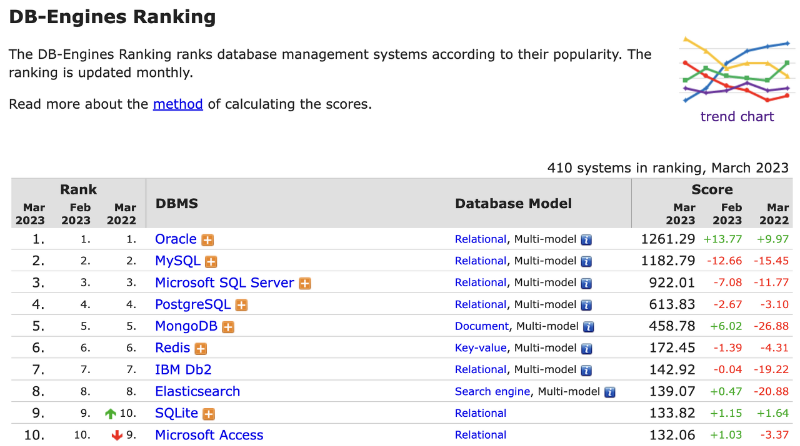Click the plus icon beside Microsoft SQL Server

pos(305,283)
